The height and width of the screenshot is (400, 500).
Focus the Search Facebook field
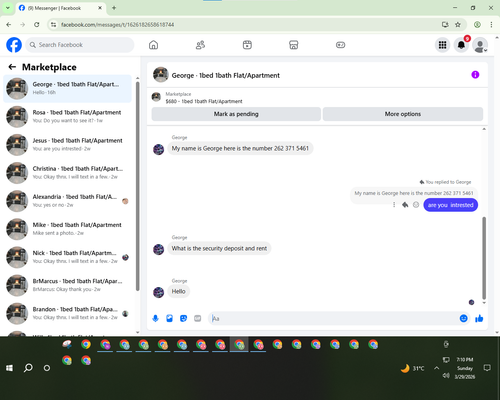coord(80,45)
